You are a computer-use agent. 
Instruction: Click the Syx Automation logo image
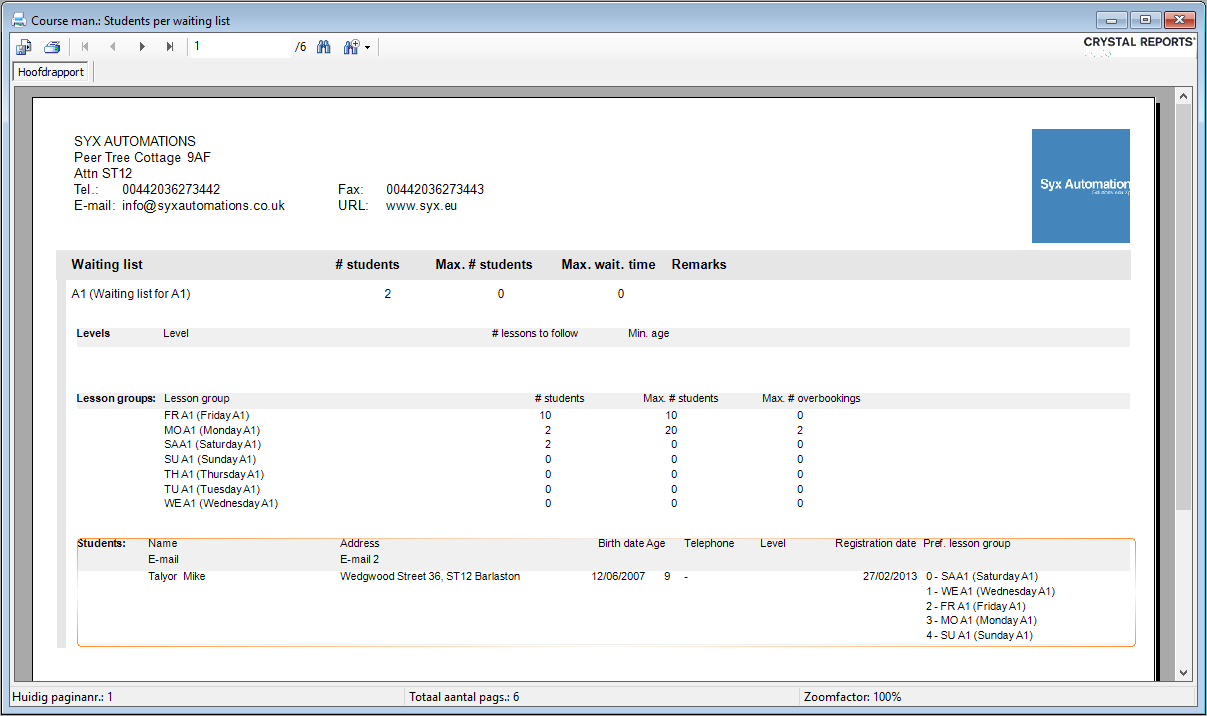[1080, 186]
